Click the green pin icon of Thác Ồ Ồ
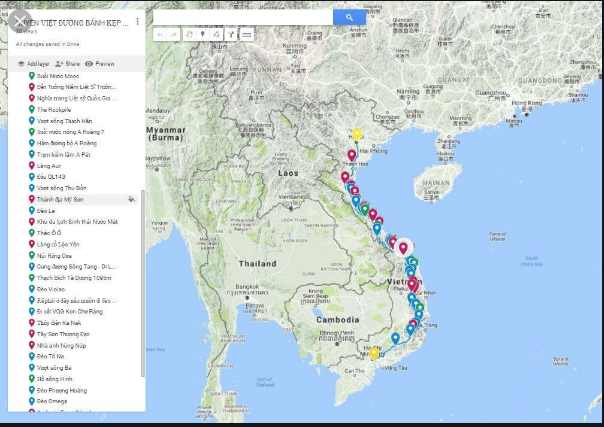This screenshot has width=604, height=427. point(32,233)
